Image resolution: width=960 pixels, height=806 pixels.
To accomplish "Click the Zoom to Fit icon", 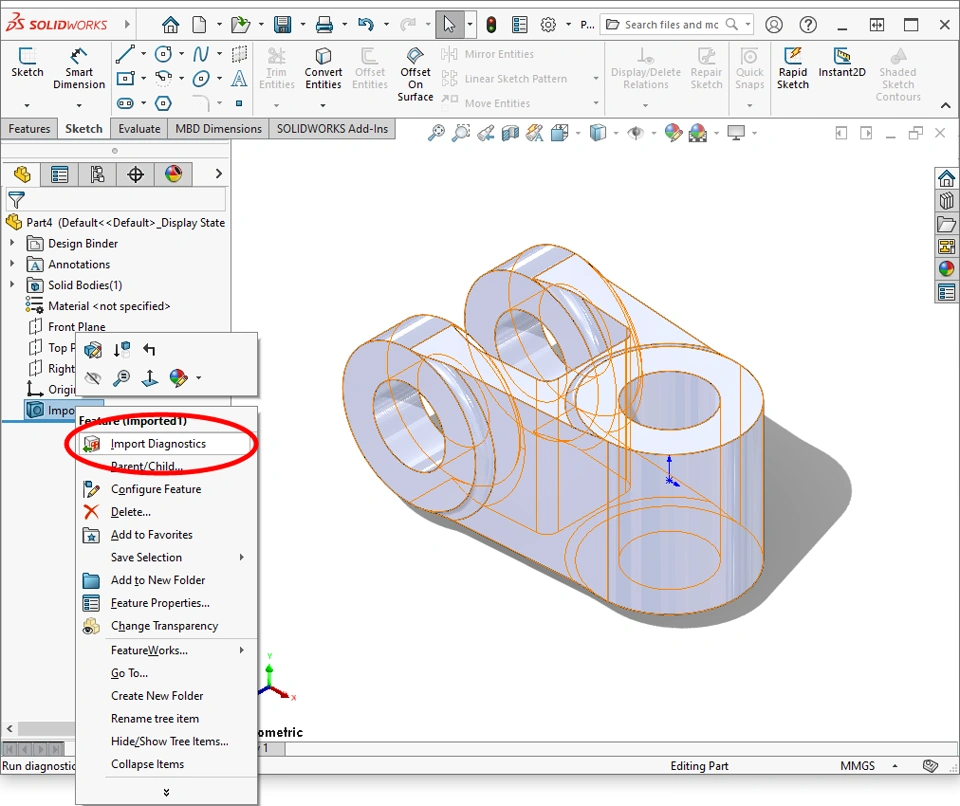I will [x=436, y=133].
